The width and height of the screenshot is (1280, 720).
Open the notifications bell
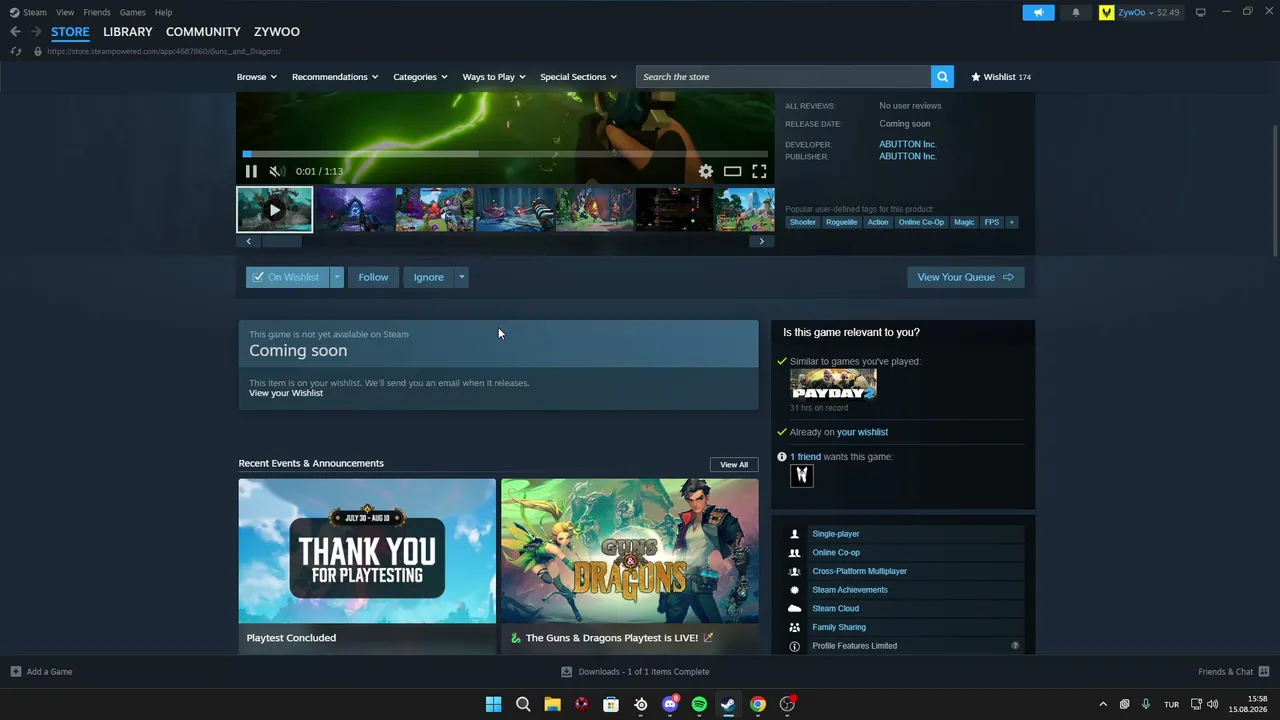coord(1076,12)
